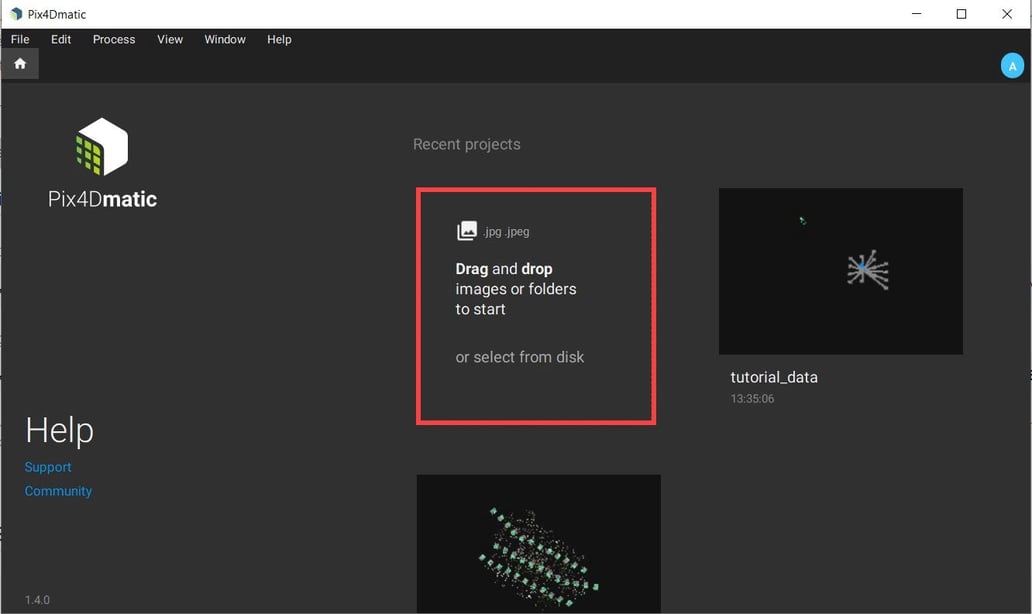The height and width of the screenshot is (614, 1032).
Task: Close the Pix4Dmatic window
Action: (1007, 14)
